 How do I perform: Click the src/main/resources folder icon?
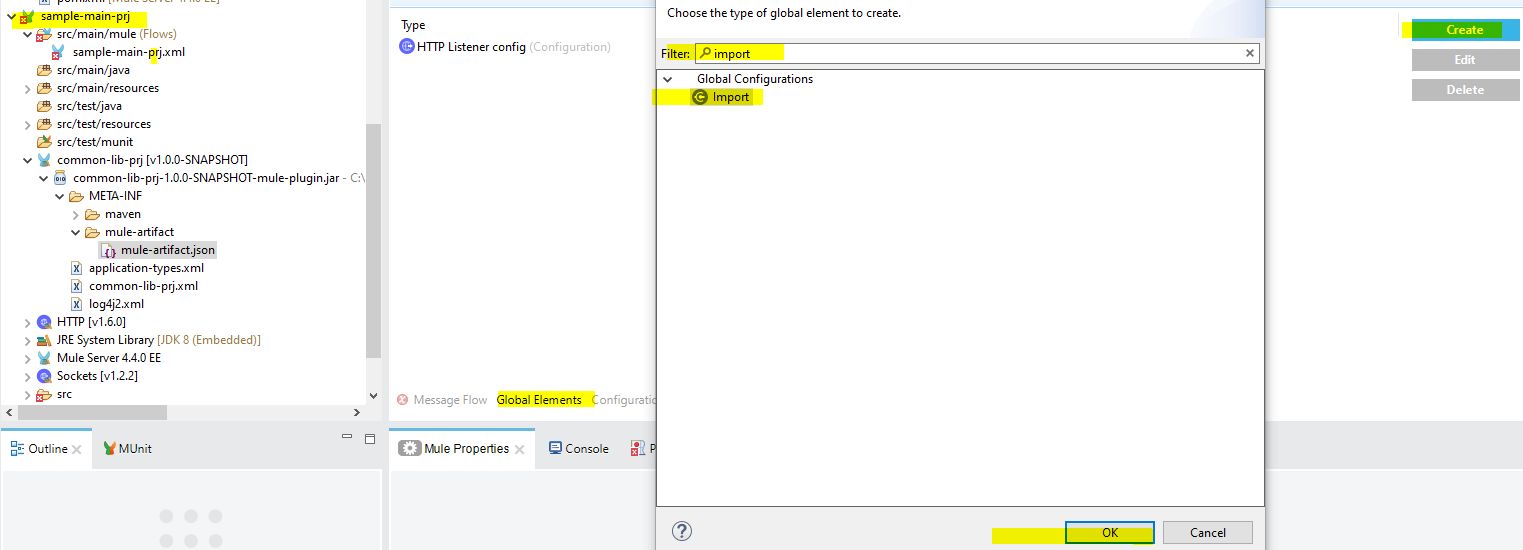coord(44,88)
